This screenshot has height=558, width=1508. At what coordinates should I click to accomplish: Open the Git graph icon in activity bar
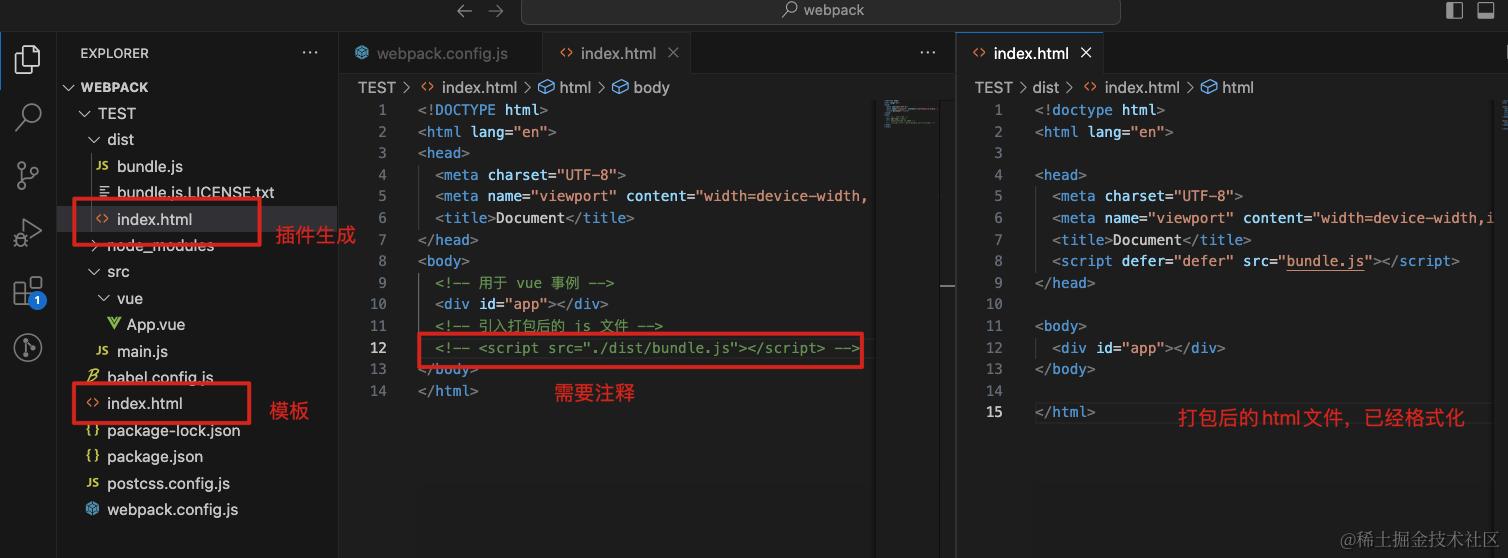click(28, 347)
